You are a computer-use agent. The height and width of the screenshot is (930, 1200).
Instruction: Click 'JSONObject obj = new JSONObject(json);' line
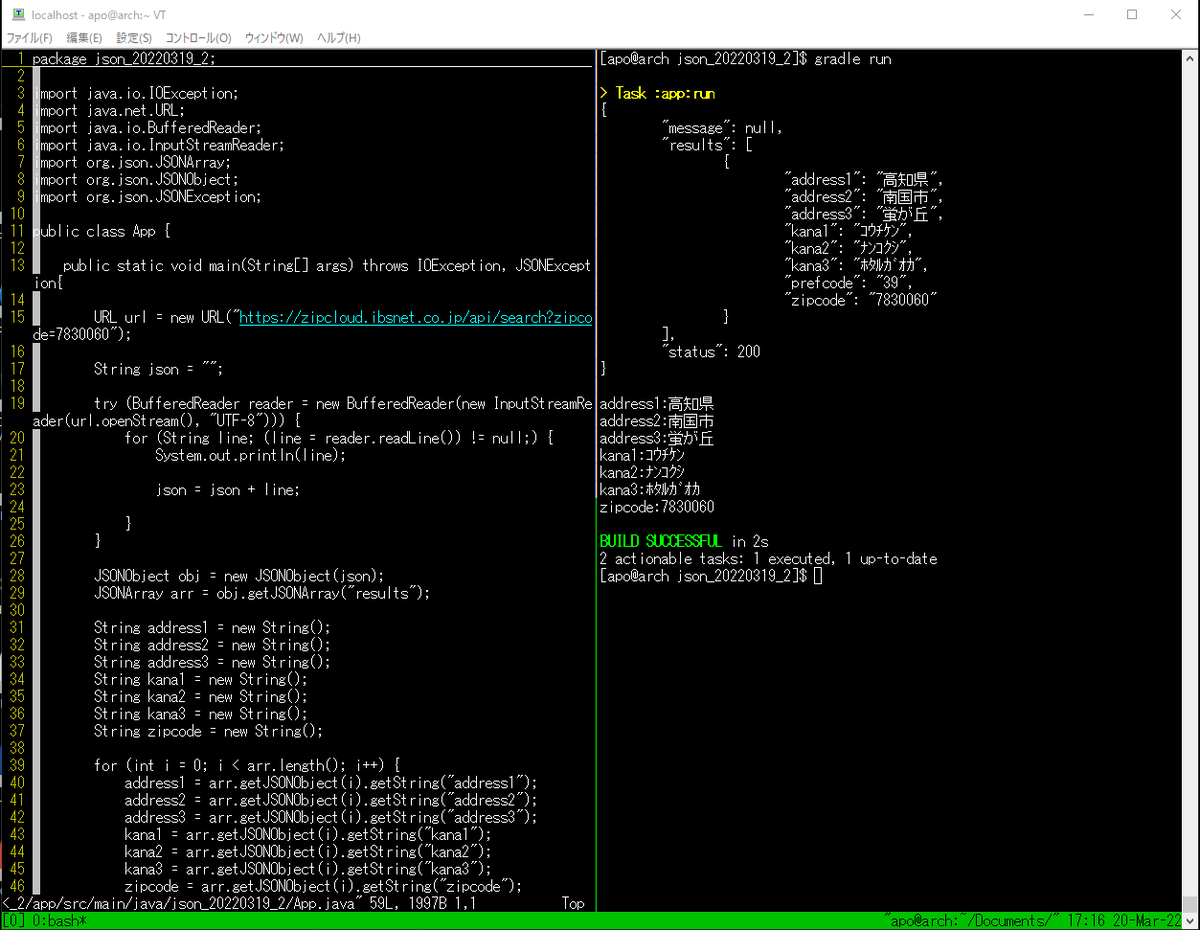tap(239, 576)
